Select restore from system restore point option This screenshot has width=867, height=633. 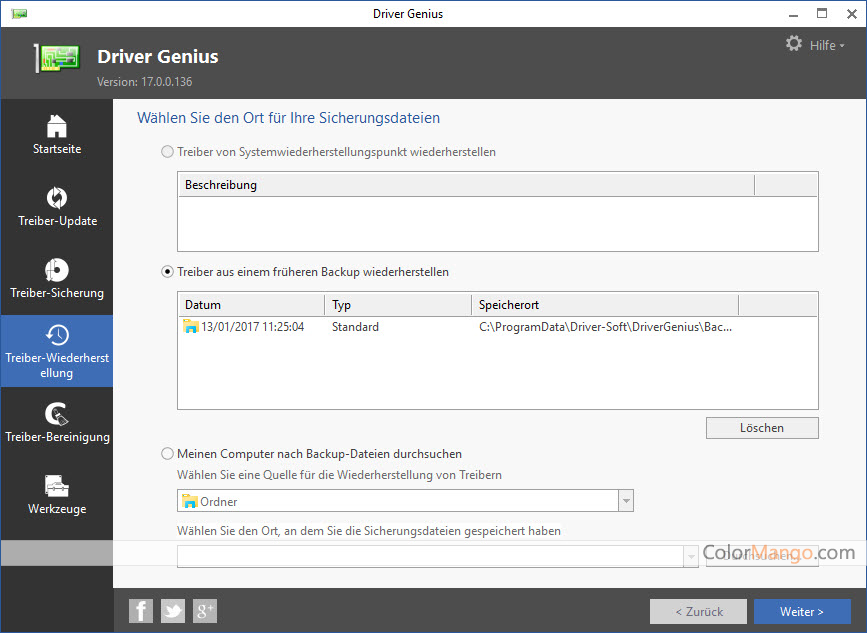(x=167, y=151)
